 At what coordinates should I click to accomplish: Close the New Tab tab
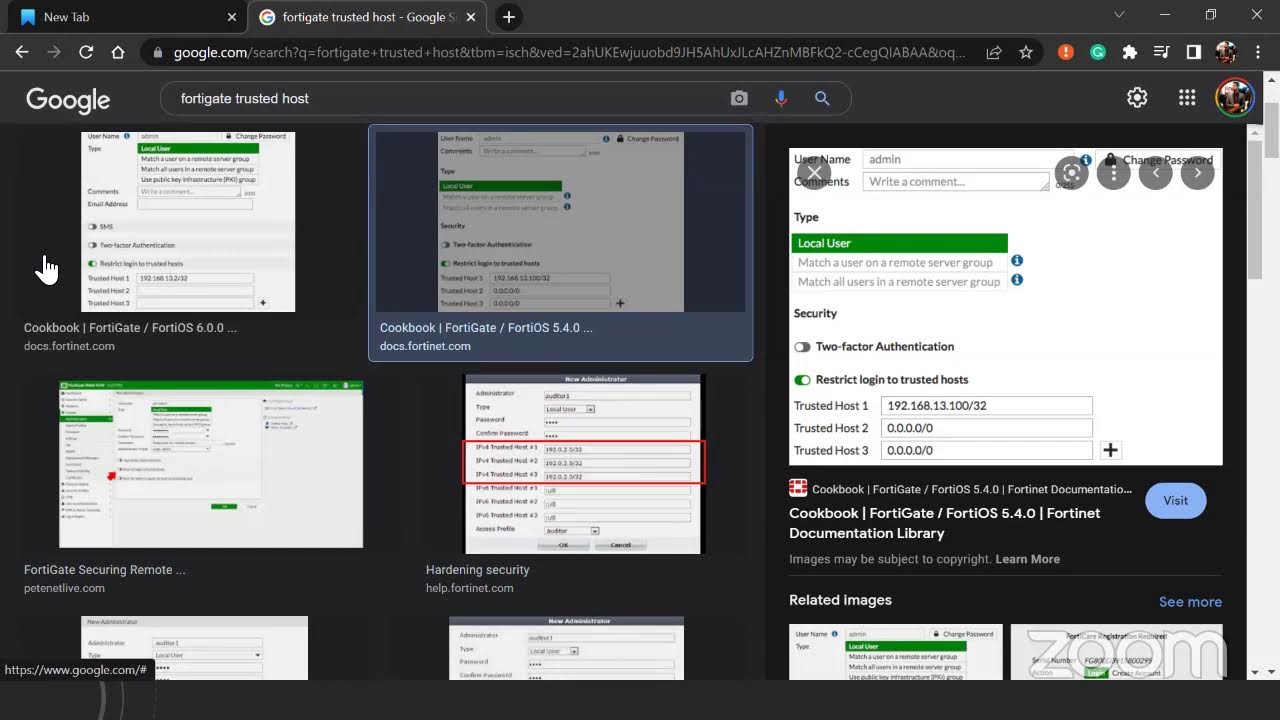(x=231, y=17)
